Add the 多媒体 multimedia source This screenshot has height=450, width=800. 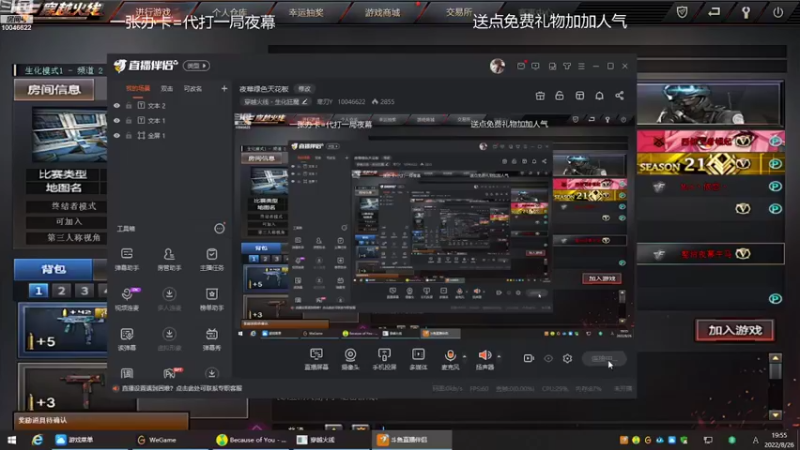418,359
